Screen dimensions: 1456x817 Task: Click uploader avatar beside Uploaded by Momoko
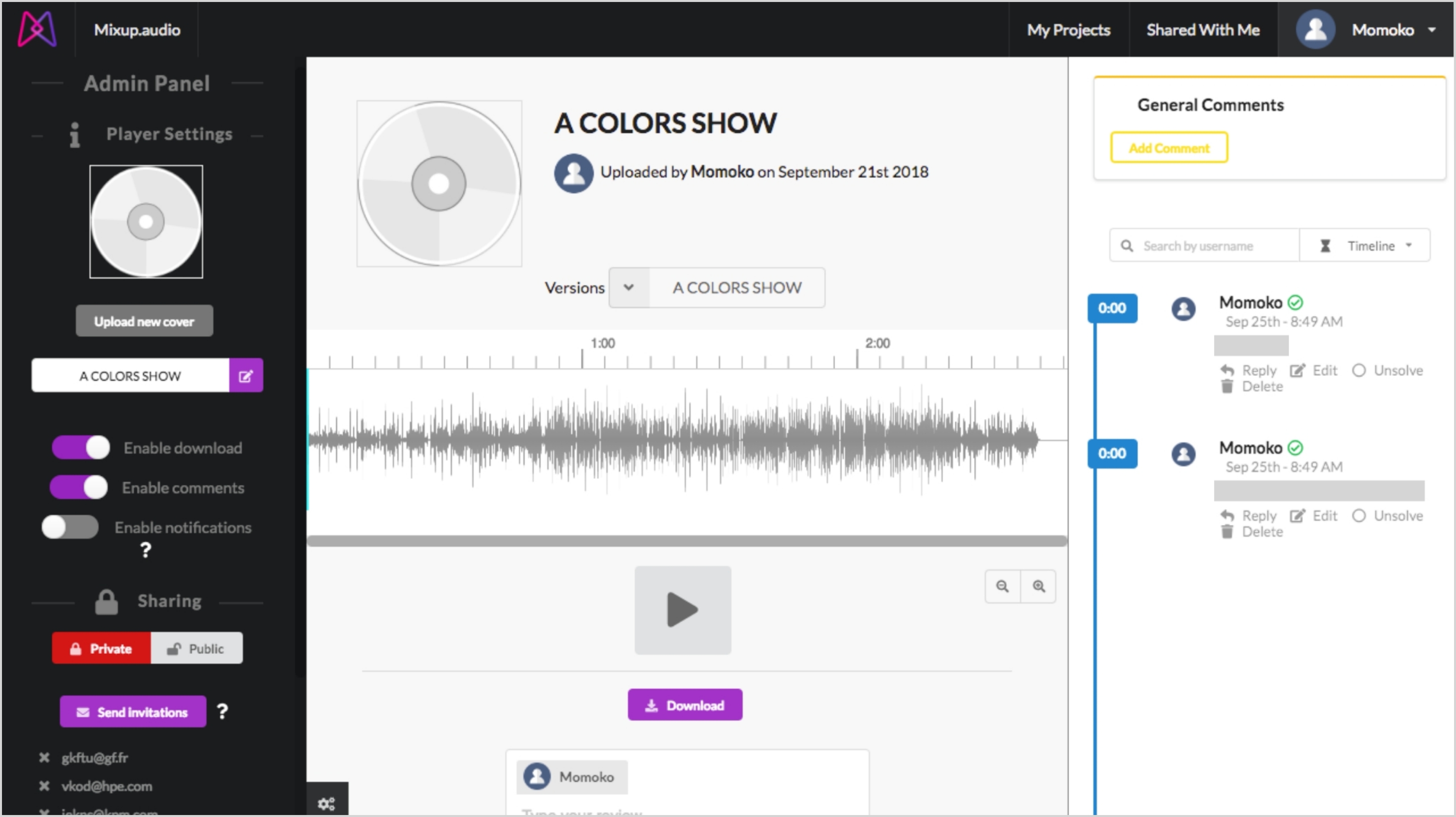(574, 173)
